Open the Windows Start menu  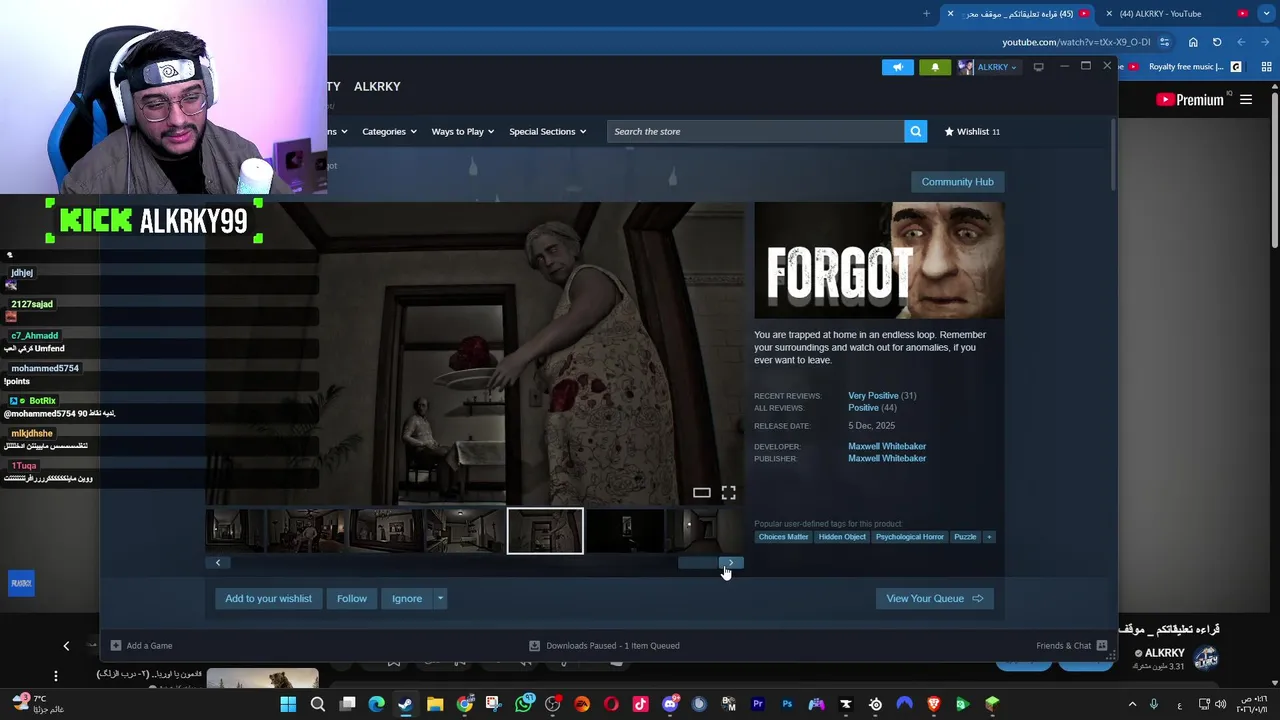tap(288, 704)
